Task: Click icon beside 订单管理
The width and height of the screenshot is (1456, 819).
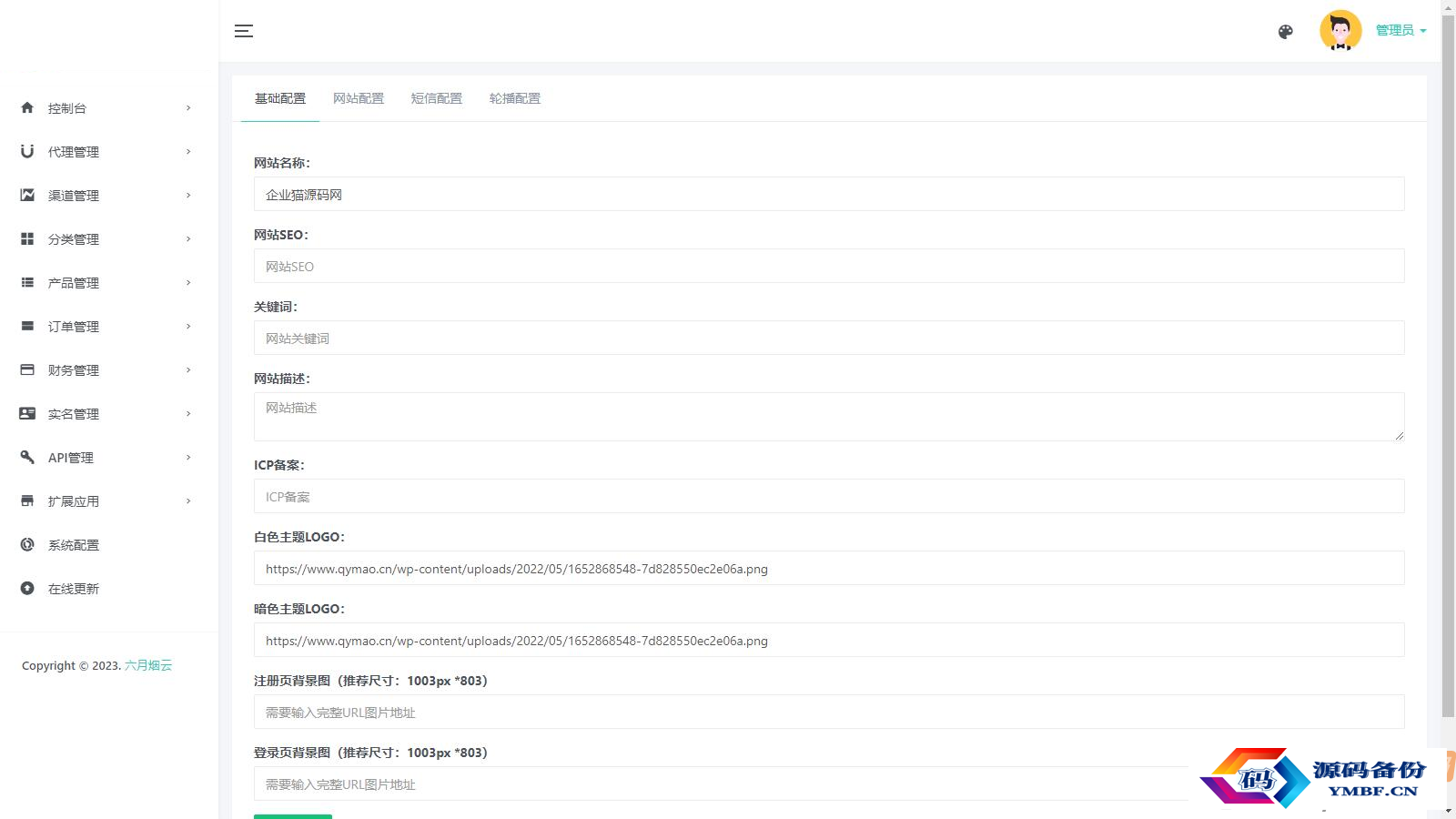Action: [27, 326]
